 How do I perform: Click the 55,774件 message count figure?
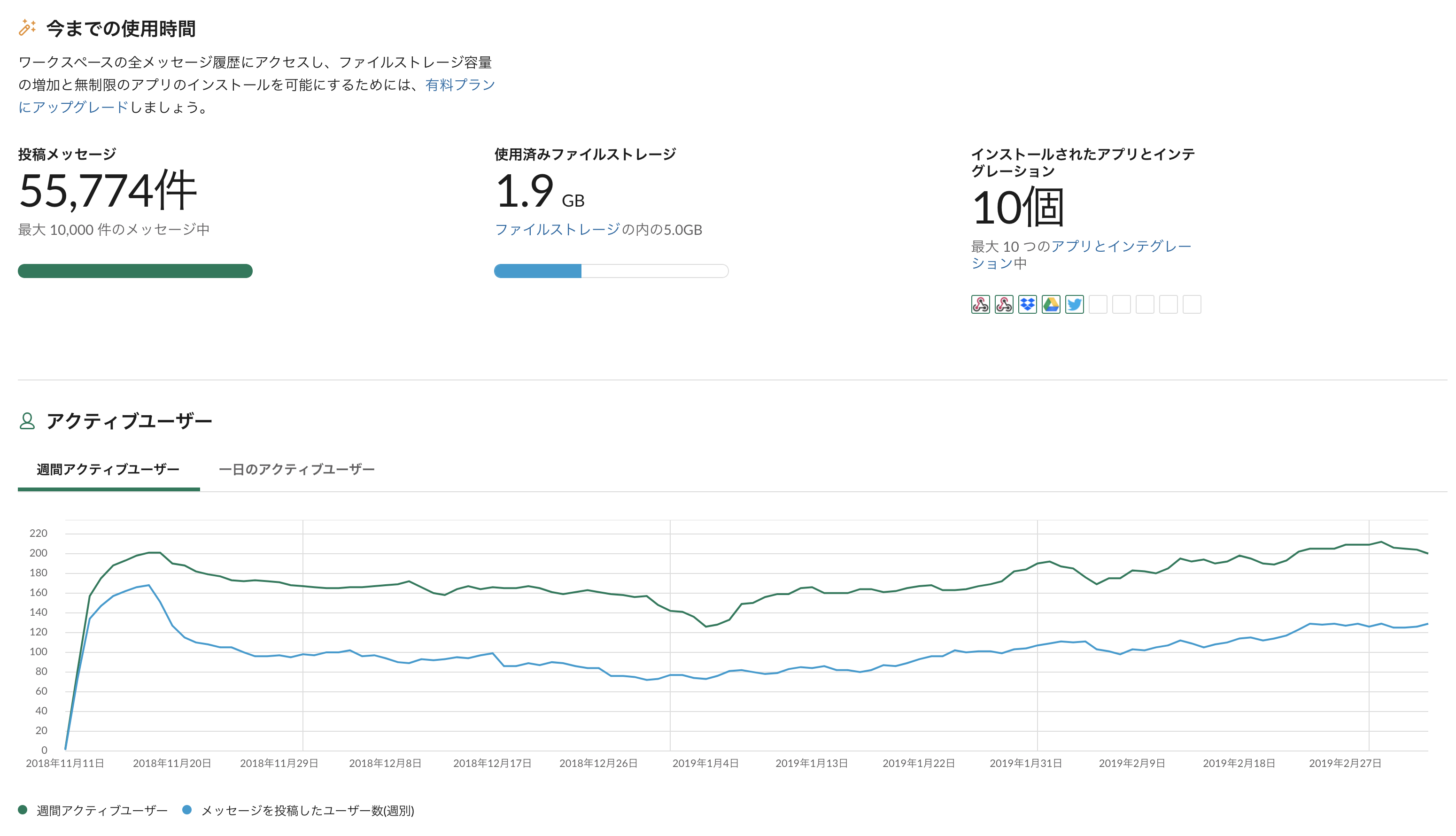(x=108, y=191)
